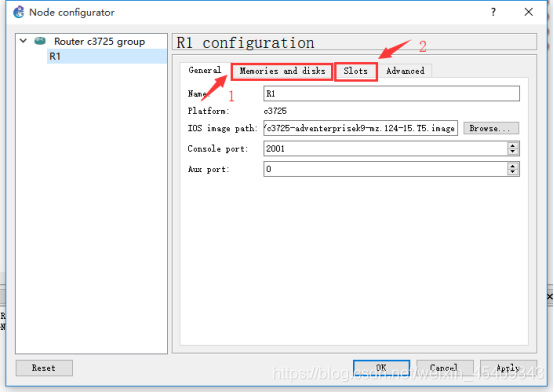Click the router icon beside c3725 group
The image size is (554, 392).
pyautogui.click(x=40, y=41)
